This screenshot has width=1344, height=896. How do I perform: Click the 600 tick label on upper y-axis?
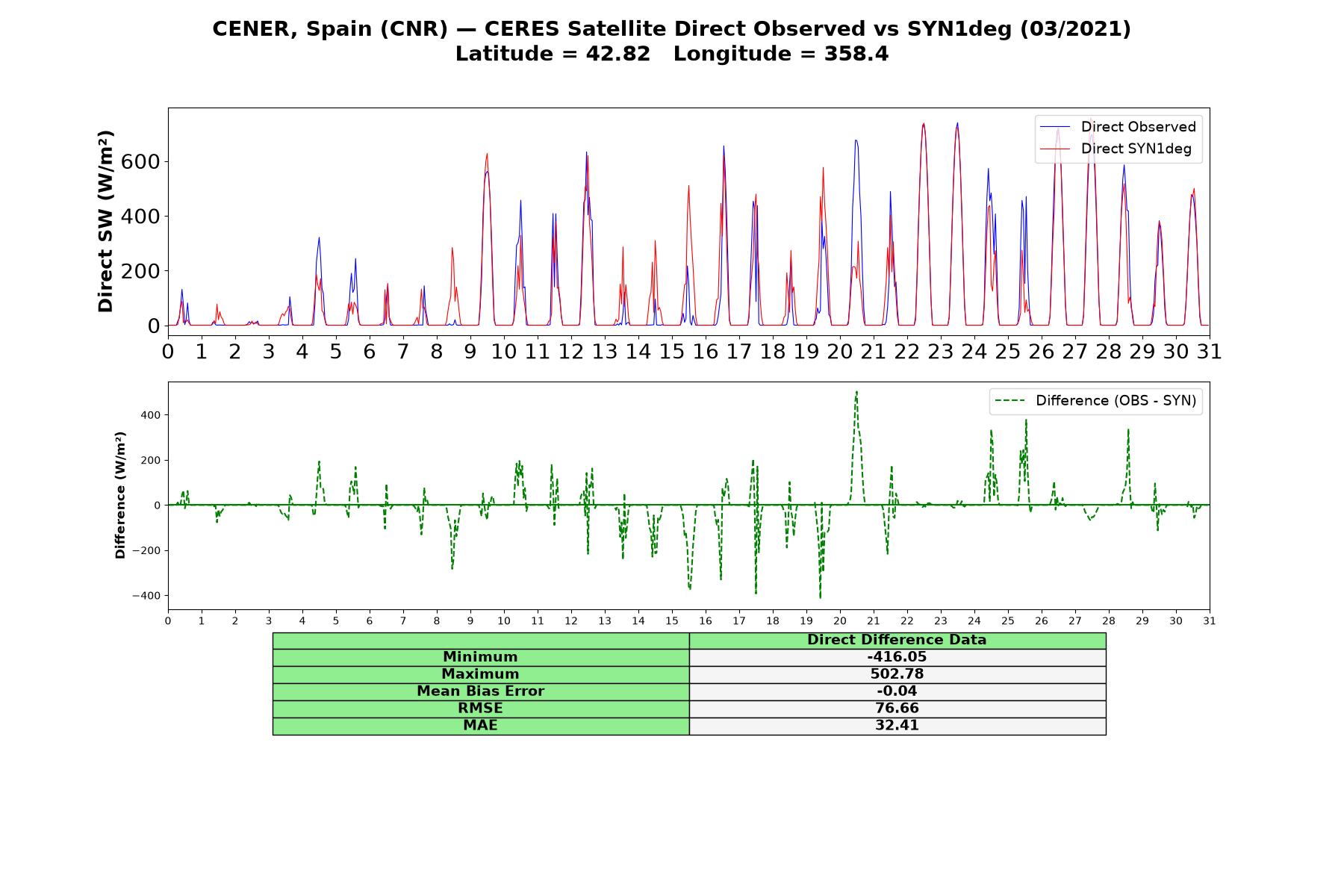point(141,162)
